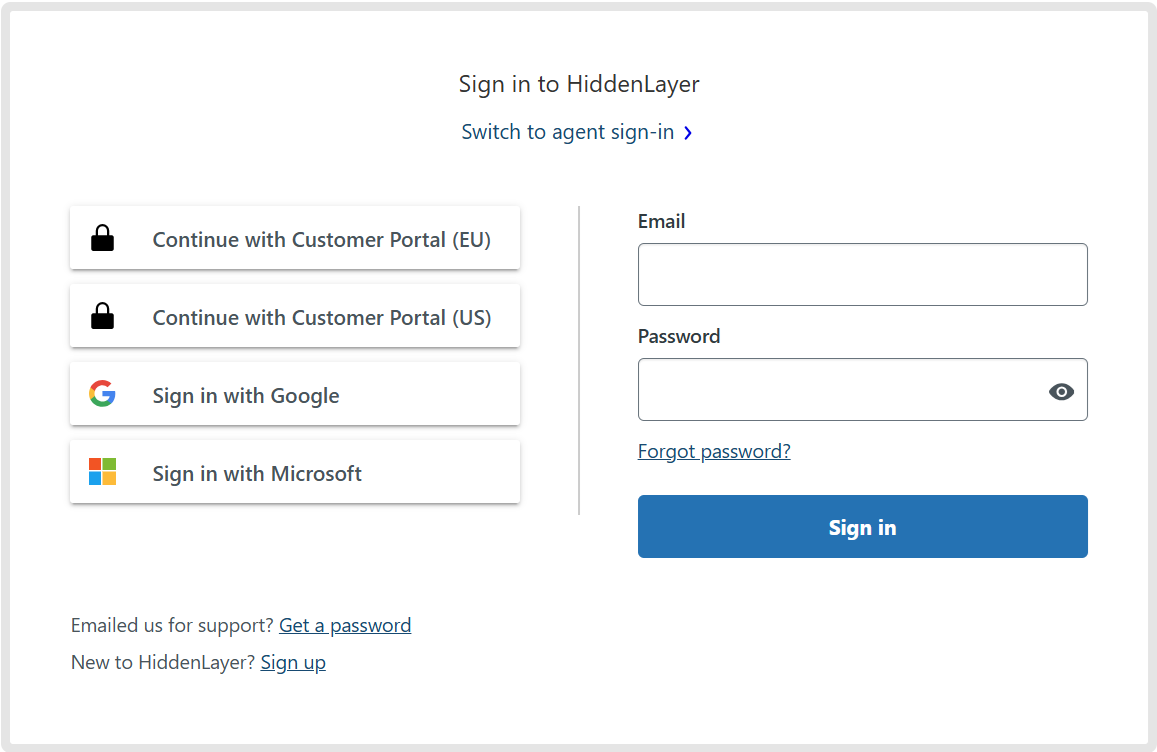Click the Password field label
The width and height of the screenshot is (1157, 752).
(679, 336)
